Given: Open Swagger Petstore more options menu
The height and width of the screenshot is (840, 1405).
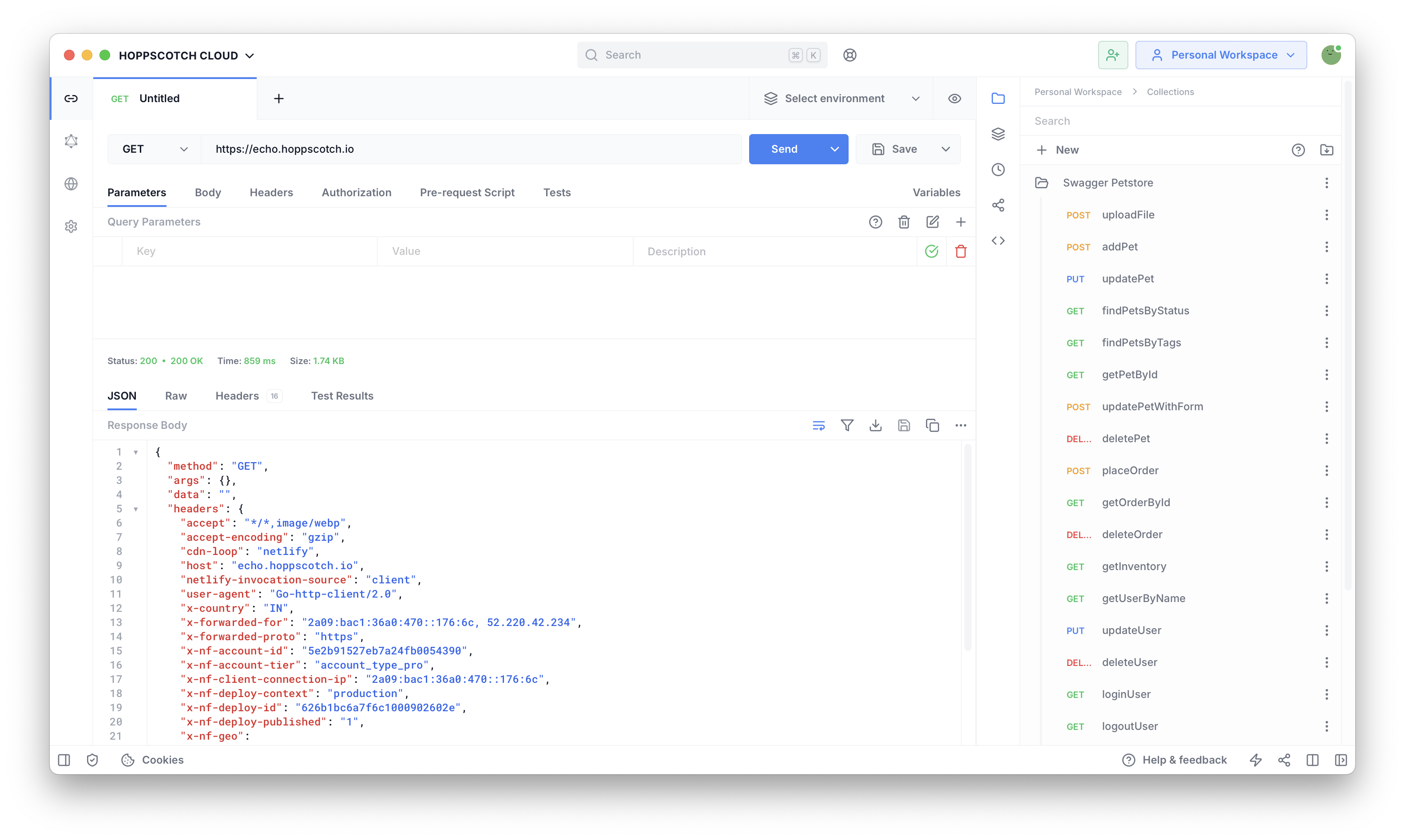Looking at the screenshot, I should click(x=1326, y=182).
